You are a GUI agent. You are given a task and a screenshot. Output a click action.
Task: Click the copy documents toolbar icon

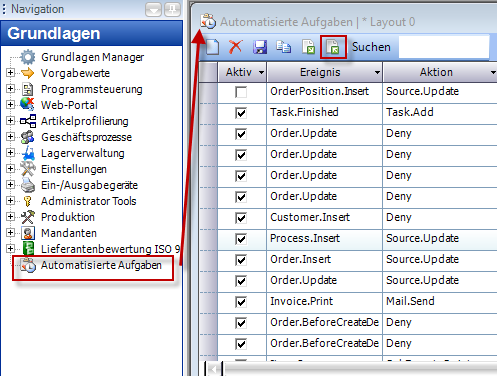(283, 47)
